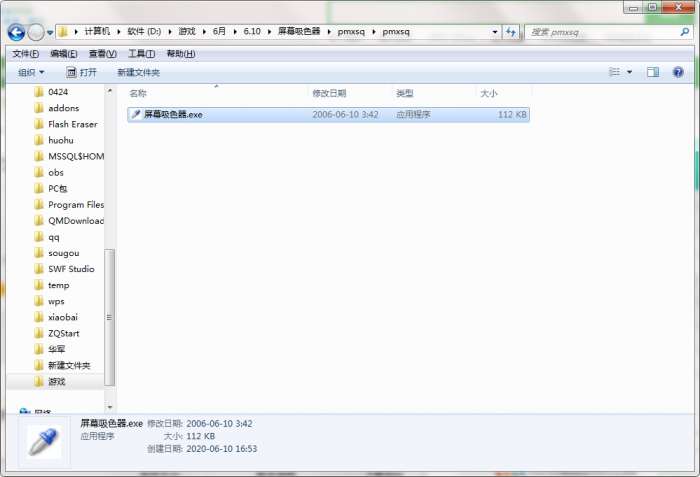Click the 计算机 breadcrumb segment
Image resolution: width=700 pixels, height=477 pixels.
click(x=97, y=31)
